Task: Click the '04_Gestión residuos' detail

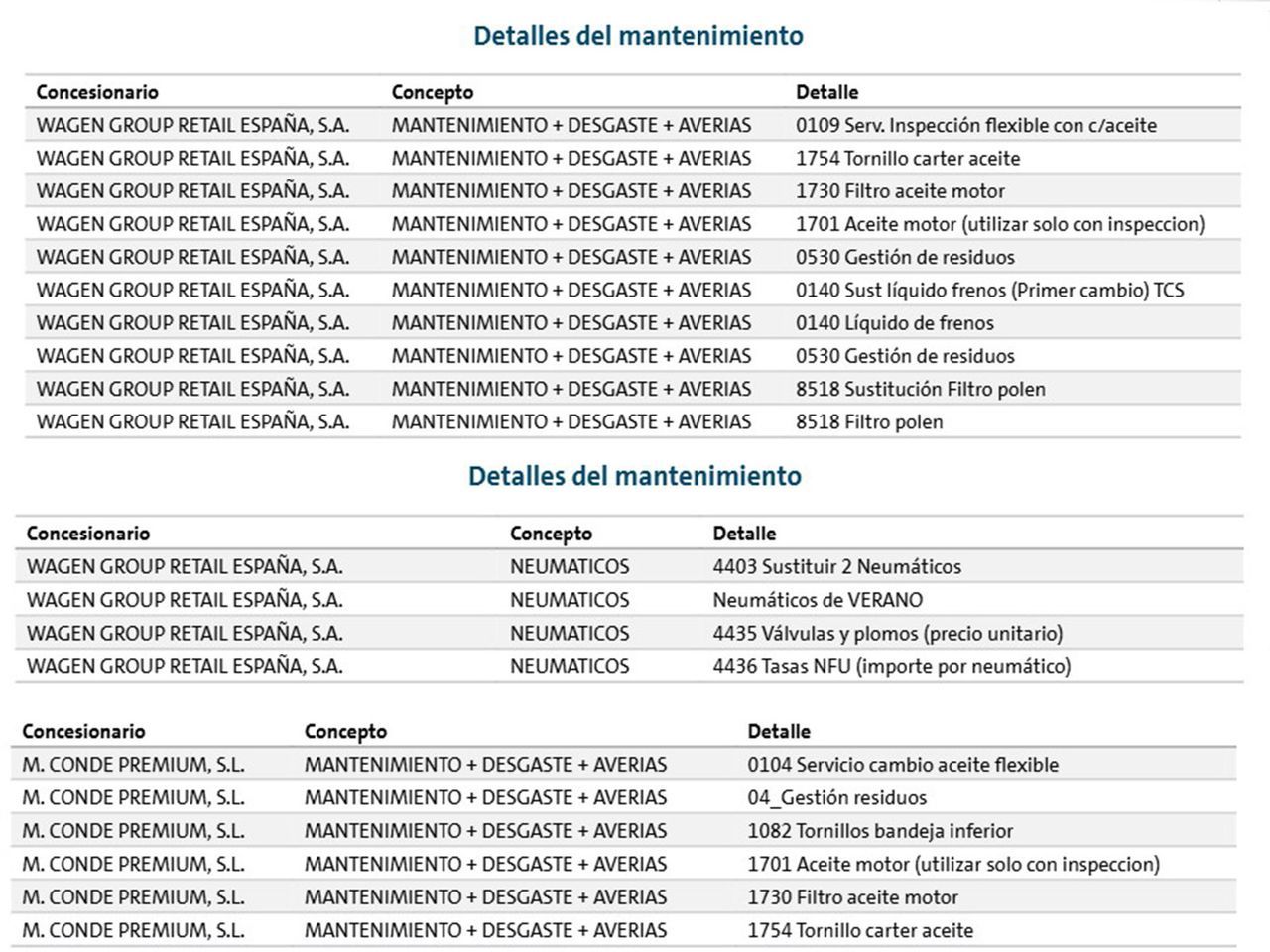Action: pyautogui.click(x=837, y=797)
